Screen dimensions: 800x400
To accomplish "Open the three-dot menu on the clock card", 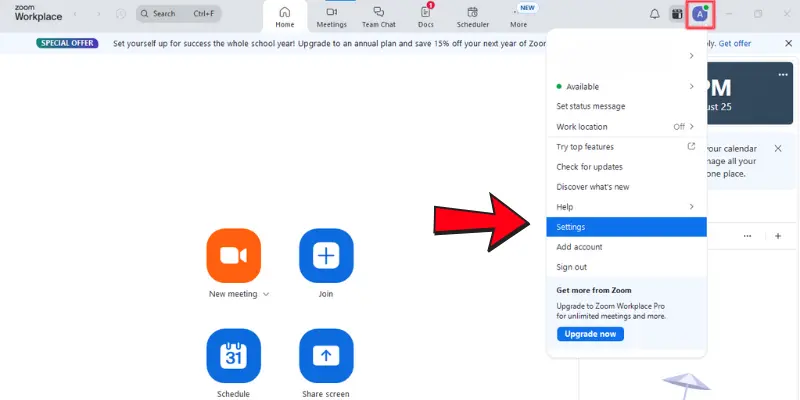I will click(x=783, y=75).
